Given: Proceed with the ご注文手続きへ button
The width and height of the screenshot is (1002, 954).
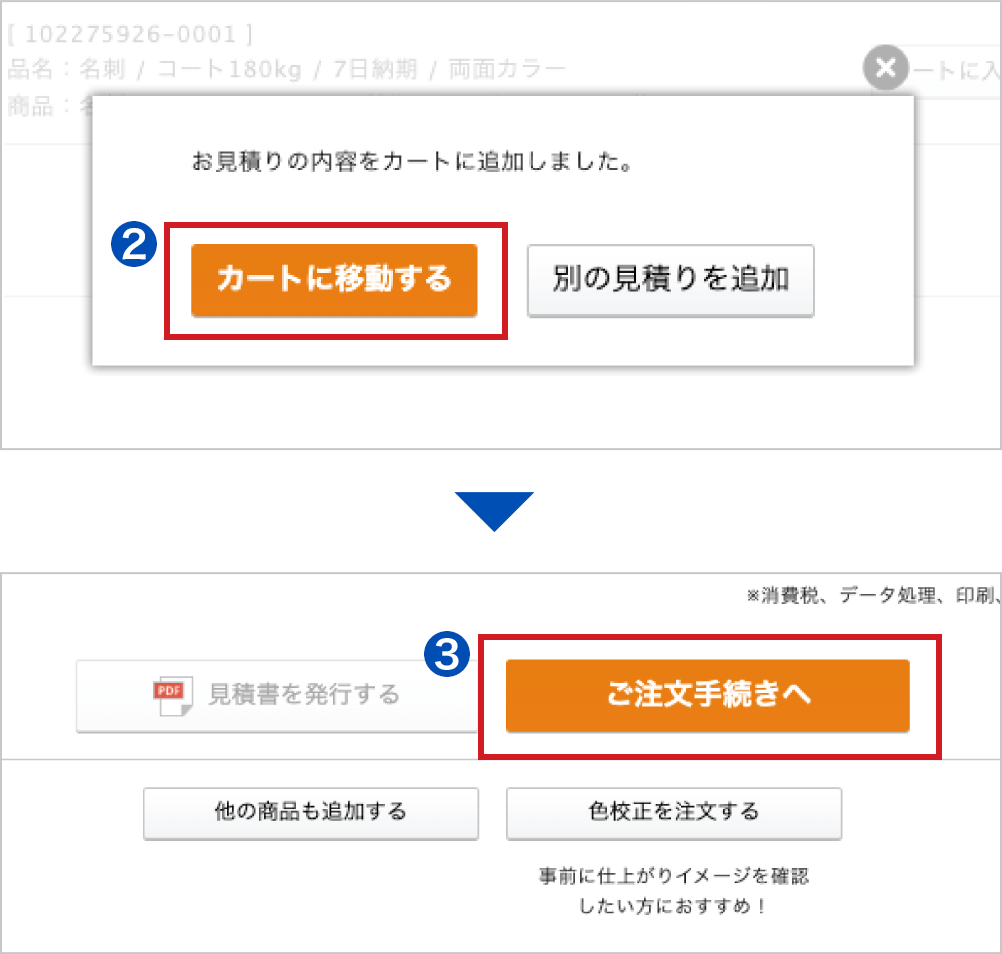Looking at the screenshot, I should pos(707,696).
